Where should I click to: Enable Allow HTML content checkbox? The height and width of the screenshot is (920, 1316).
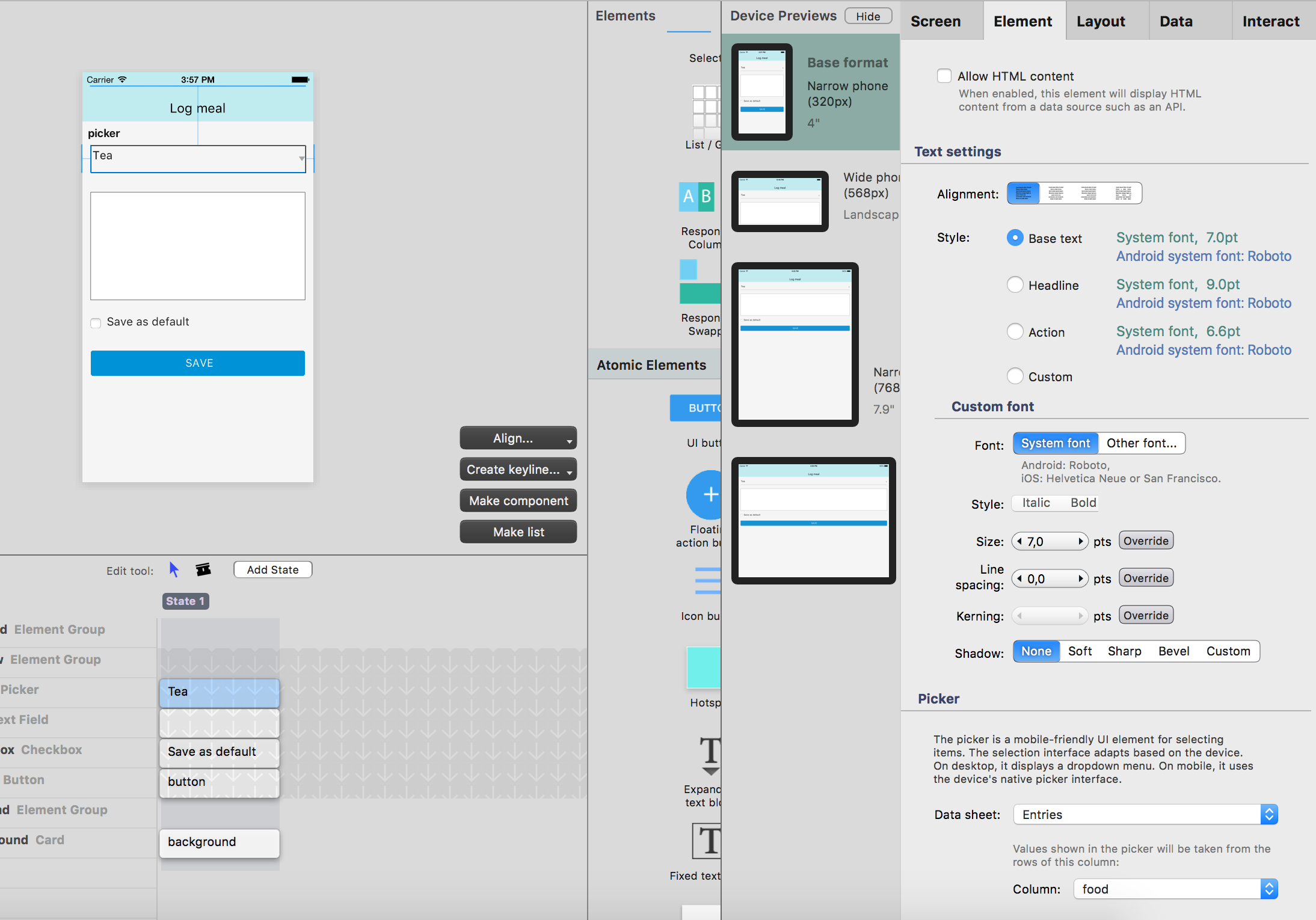pyautogui.click(x=944, y=76)
